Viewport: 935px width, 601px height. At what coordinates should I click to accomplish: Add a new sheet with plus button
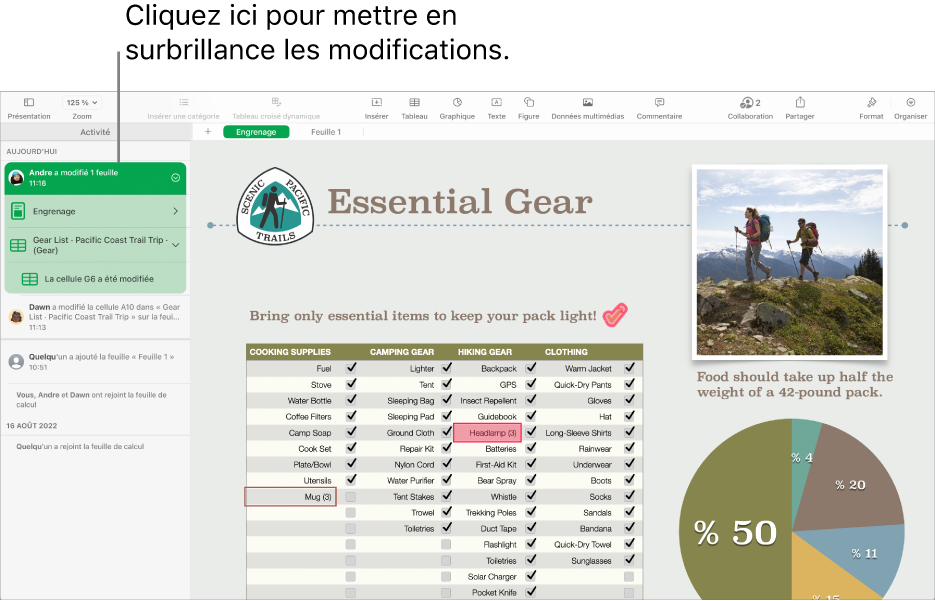point(208,132)
